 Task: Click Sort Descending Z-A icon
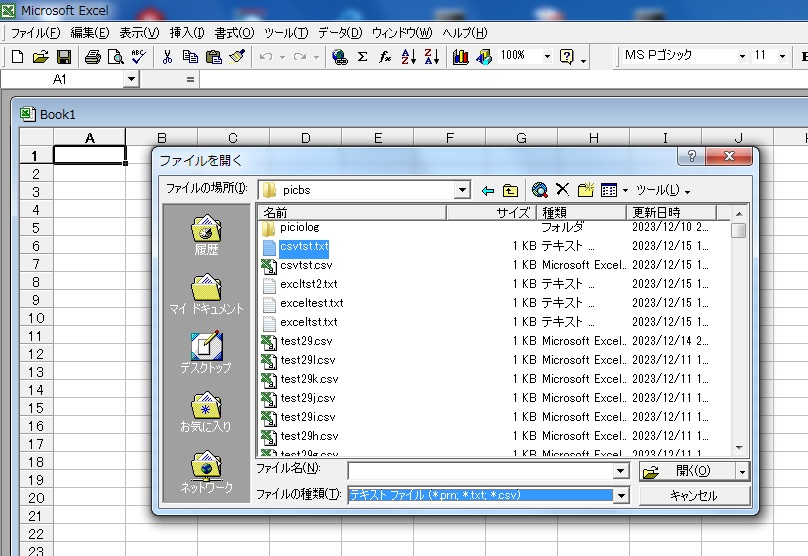(x=432, y=57)
